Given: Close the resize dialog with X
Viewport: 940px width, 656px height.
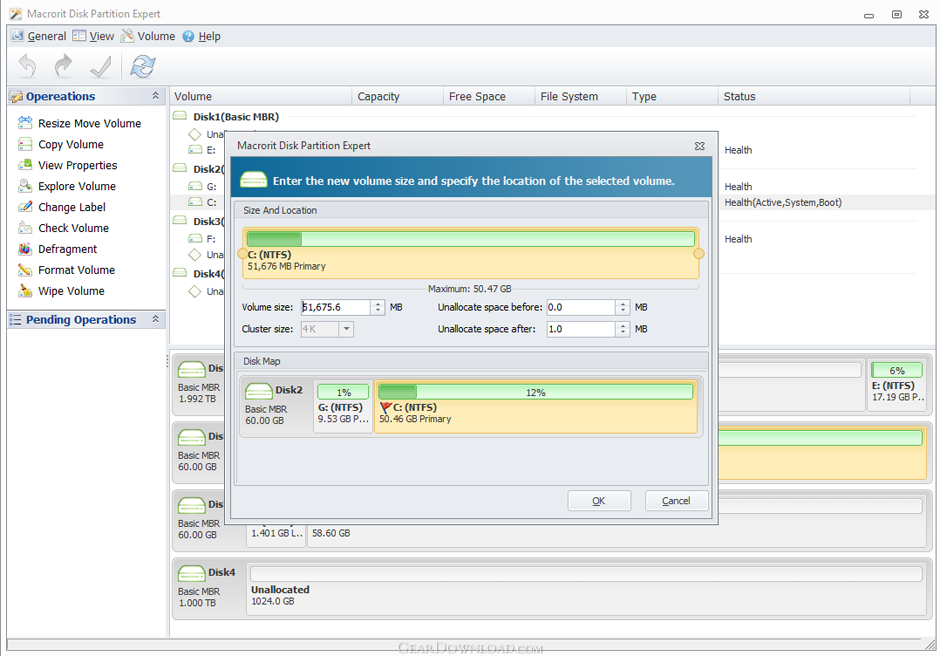Looking at the screenshot, I should point(700,146).
